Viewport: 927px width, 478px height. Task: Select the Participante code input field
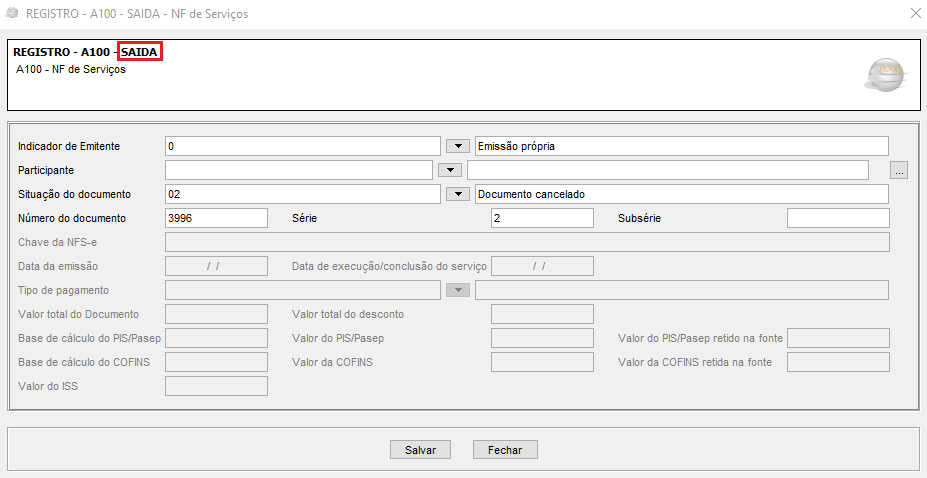point(299,170)
